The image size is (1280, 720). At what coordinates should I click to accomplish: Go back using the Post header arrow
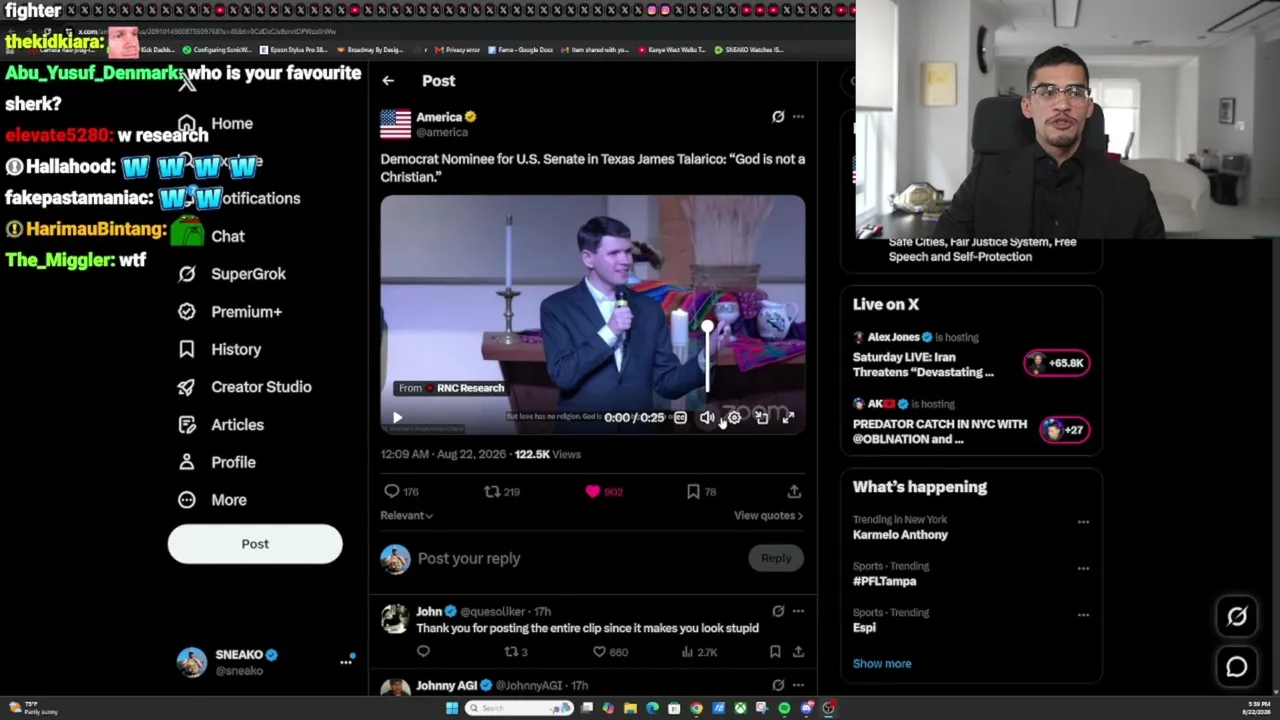(x=388, y=81)
